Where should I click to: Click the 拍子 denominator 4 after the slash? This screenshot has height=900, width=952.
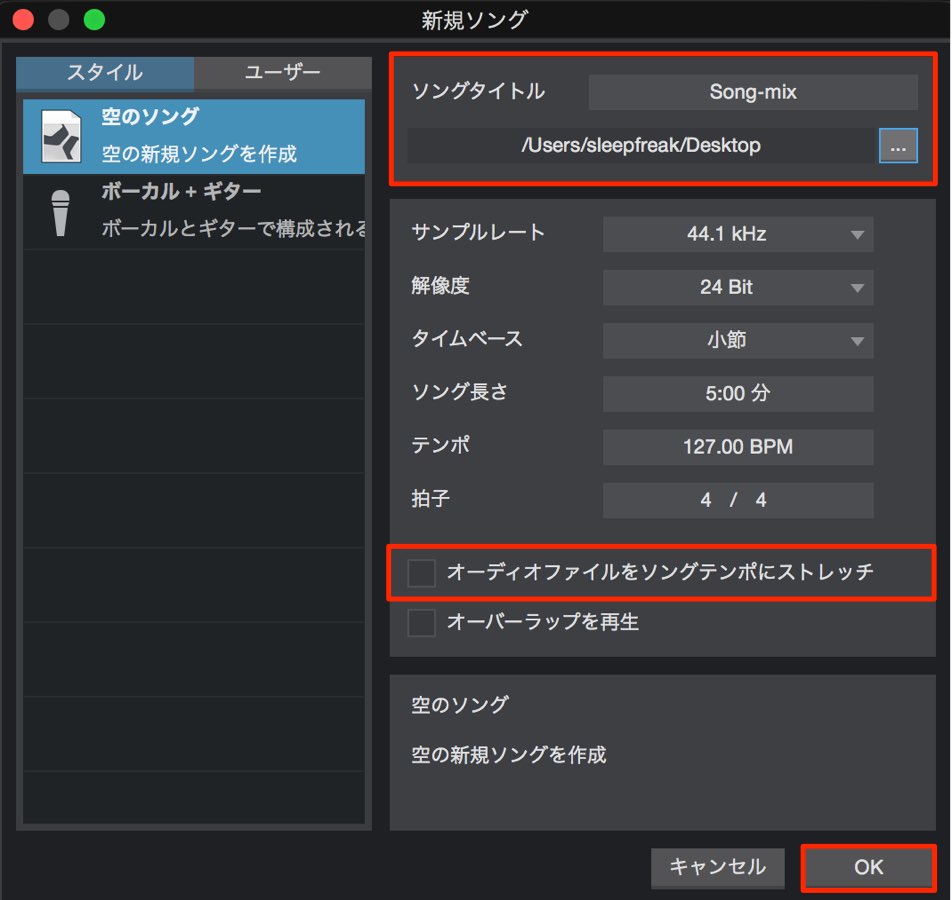point(761,500)
